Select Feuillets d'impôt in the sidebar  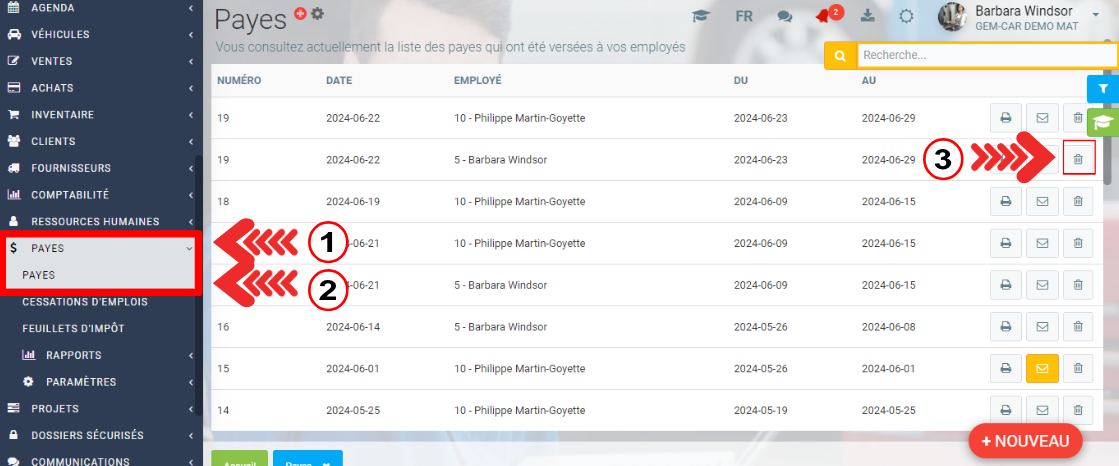click(x=73, y=328)
